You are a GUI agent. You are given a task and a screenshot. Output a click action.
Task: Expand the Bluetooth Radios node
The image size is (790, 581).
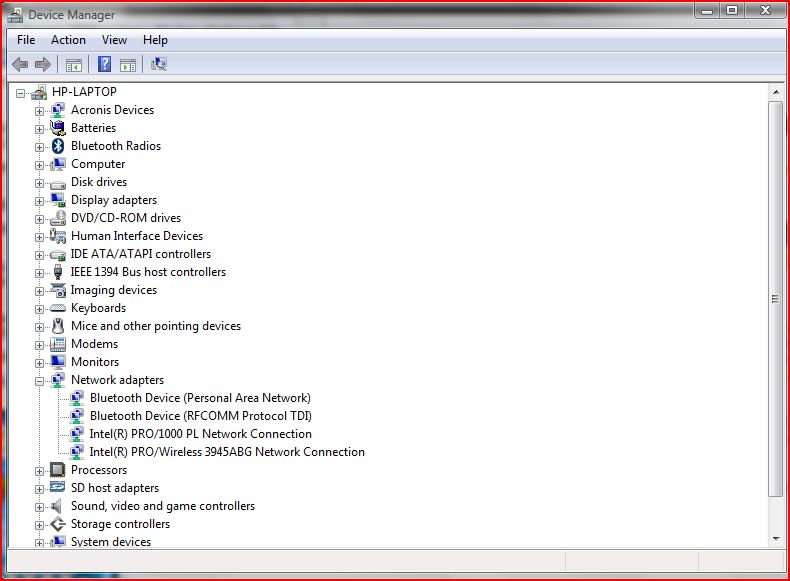[x=39, y=147]
